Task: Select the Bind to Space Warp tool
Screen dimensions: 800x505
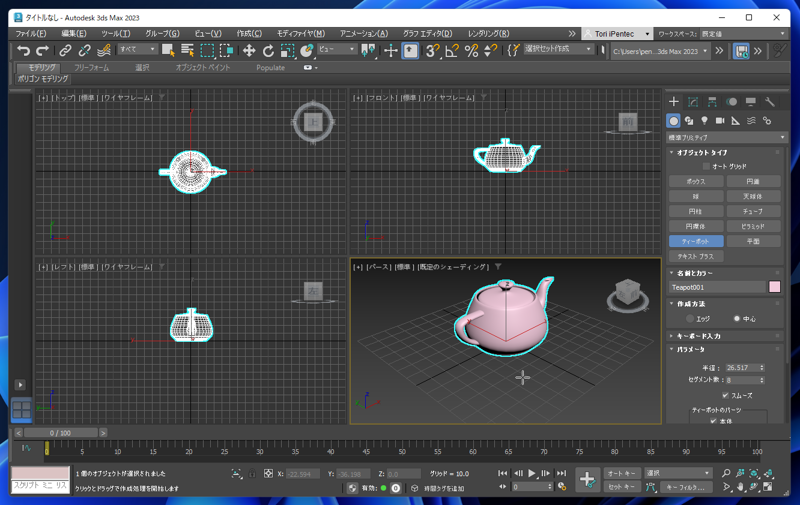Action: pyautogui.click(x=104, y=50)
